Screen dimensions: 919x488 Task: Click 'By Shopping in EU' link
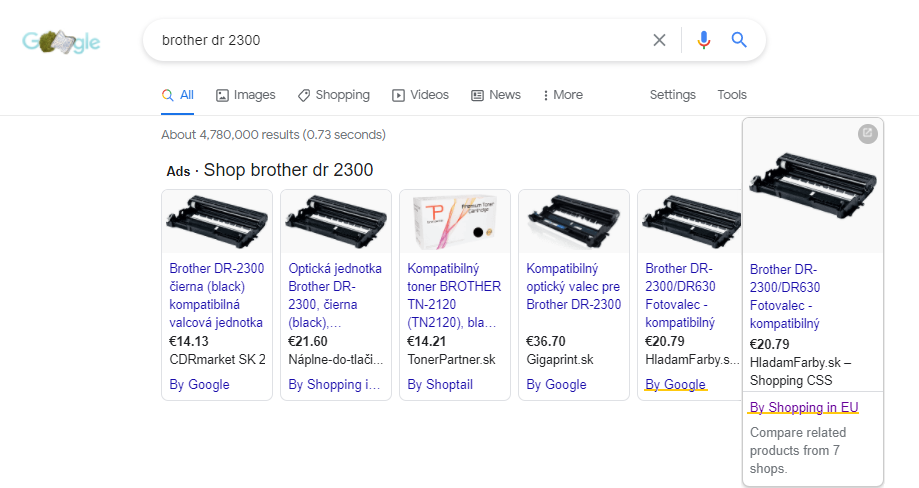(x=803, y=407)
